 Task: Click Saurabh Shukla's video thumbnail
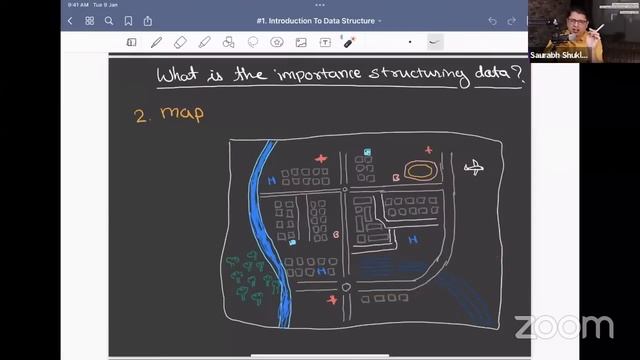[x=584, y=31]
